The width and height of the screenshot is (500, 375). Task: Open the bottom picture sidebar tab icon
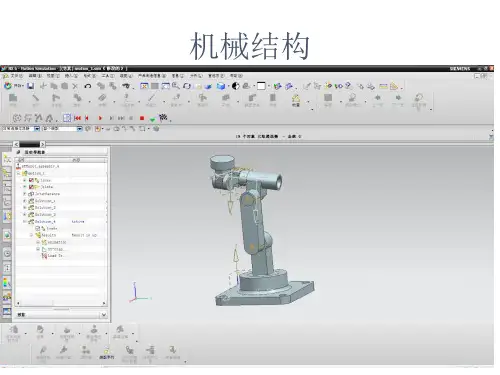[x=7, y=312]
